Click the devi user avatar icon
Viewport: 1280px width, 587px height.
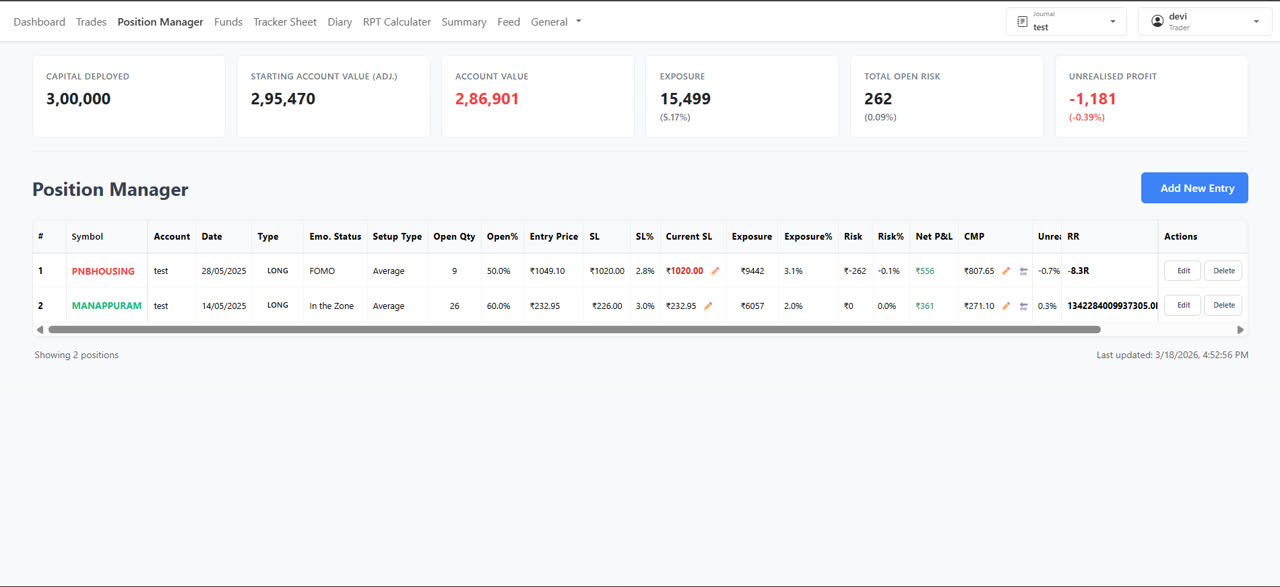pyautogui.click(x=1157, y=19)
